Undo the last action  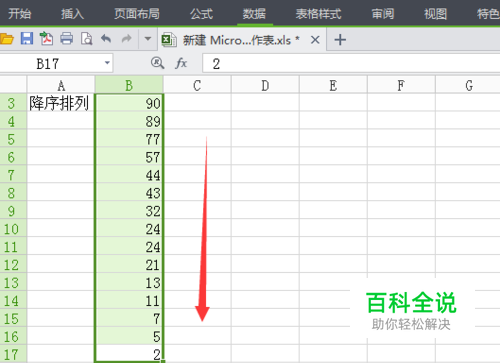[106, 39]
